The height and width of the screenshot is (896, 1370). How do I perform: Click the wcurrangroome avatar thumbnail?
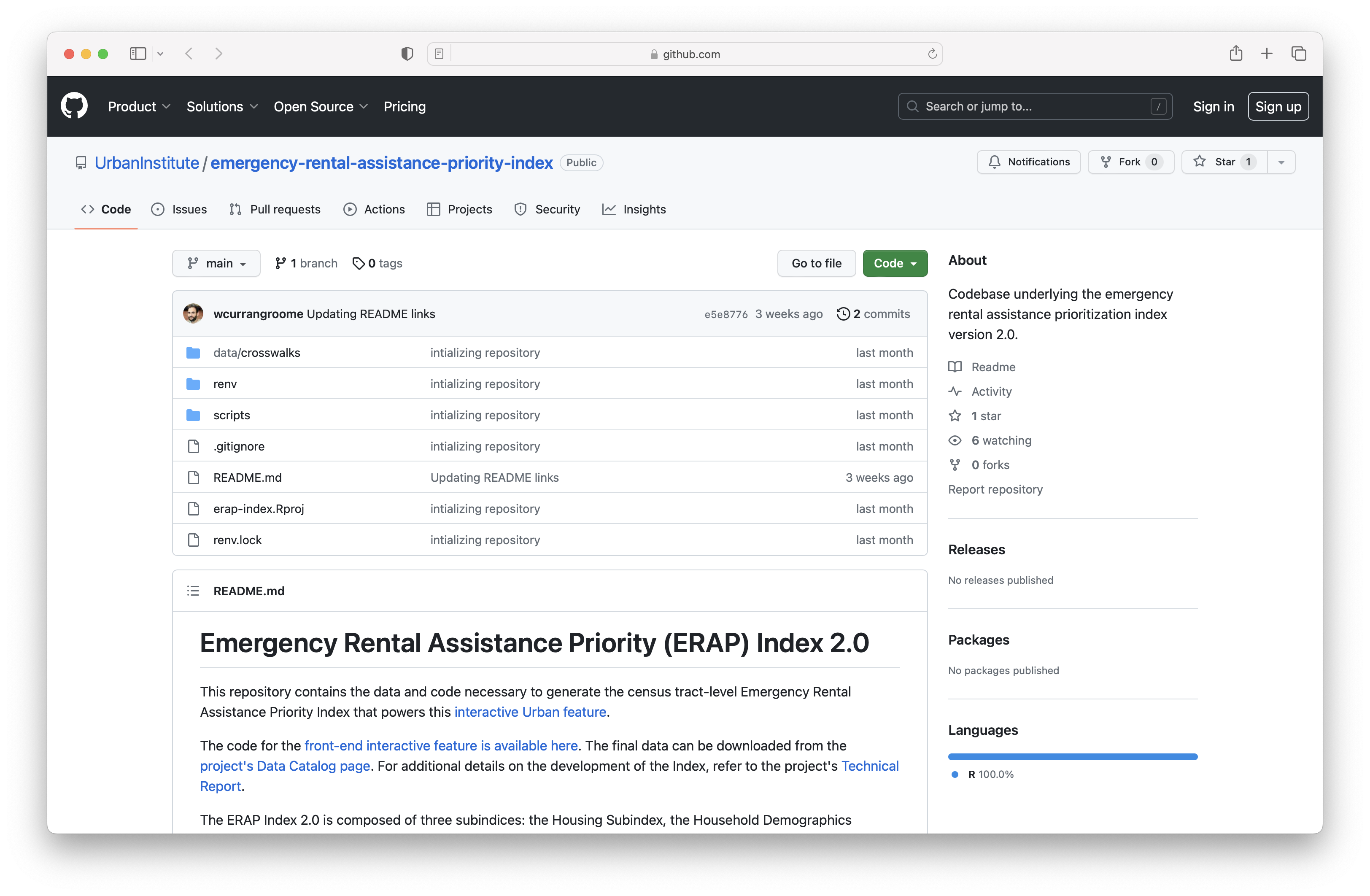[x=193, y=314]
